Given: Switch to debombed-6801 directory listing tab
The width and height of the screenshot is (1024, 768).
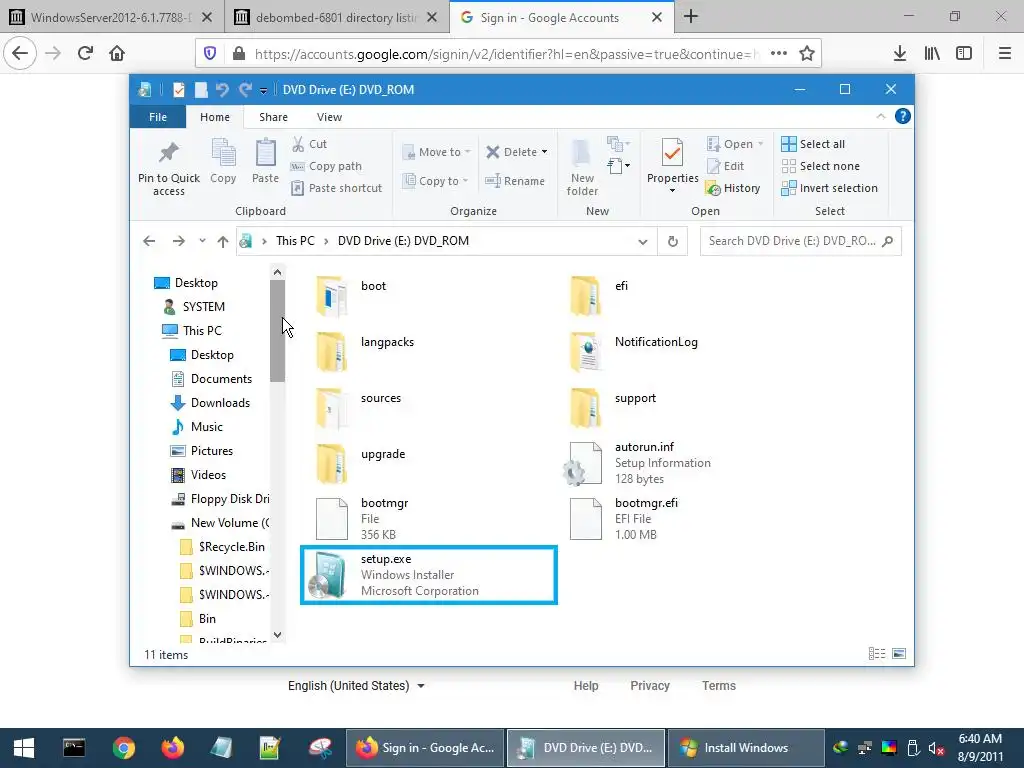Looking at the screenshot, I should 337,17.
